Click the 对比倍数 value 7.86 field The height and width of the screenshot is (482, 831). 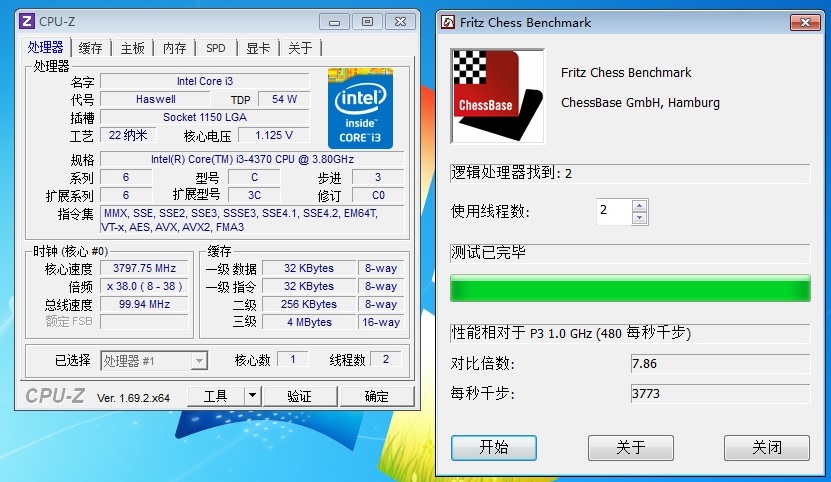[720, 364]
